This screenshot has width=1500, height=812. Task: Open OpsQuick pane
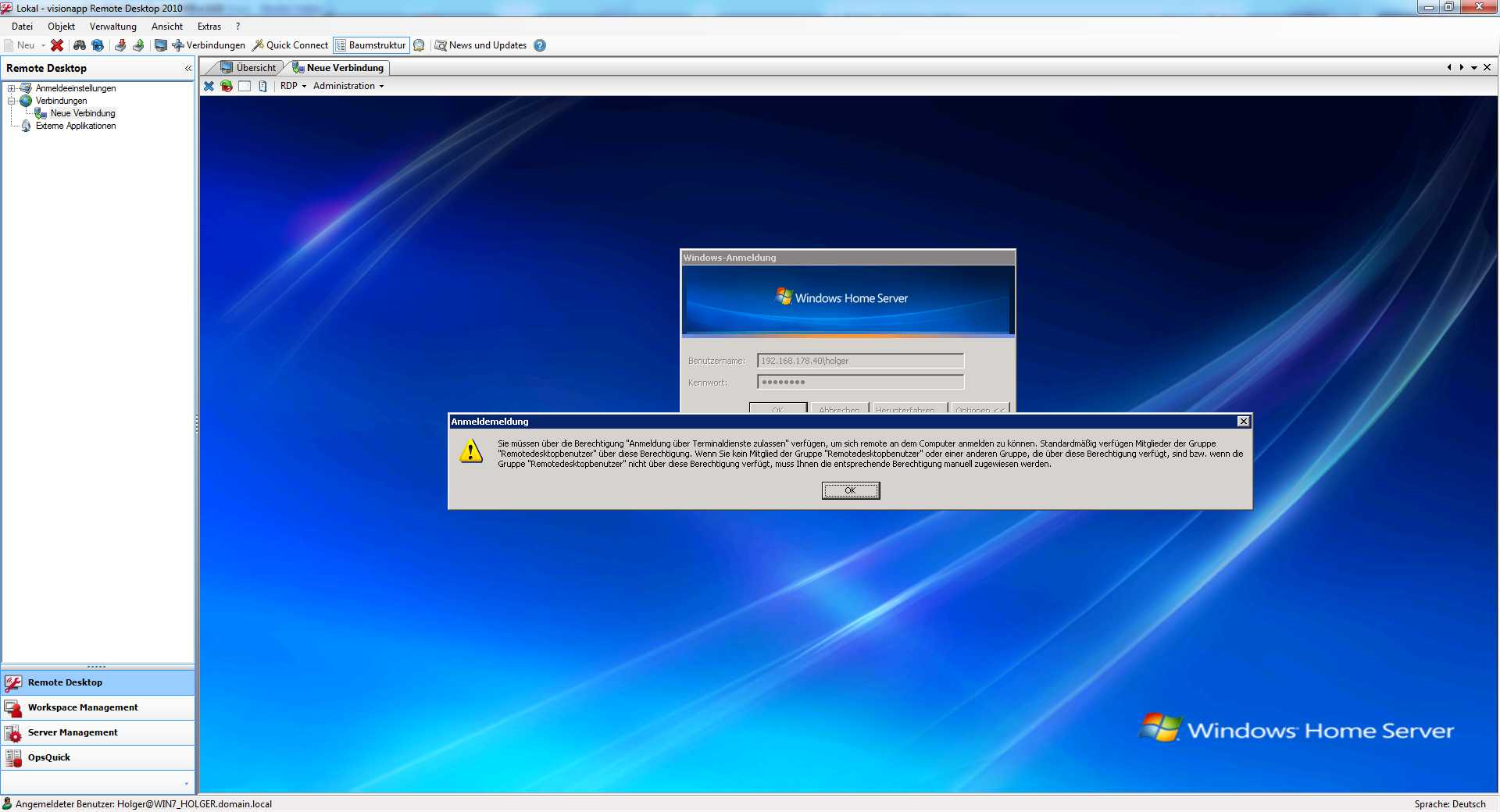tap(98, 757)
